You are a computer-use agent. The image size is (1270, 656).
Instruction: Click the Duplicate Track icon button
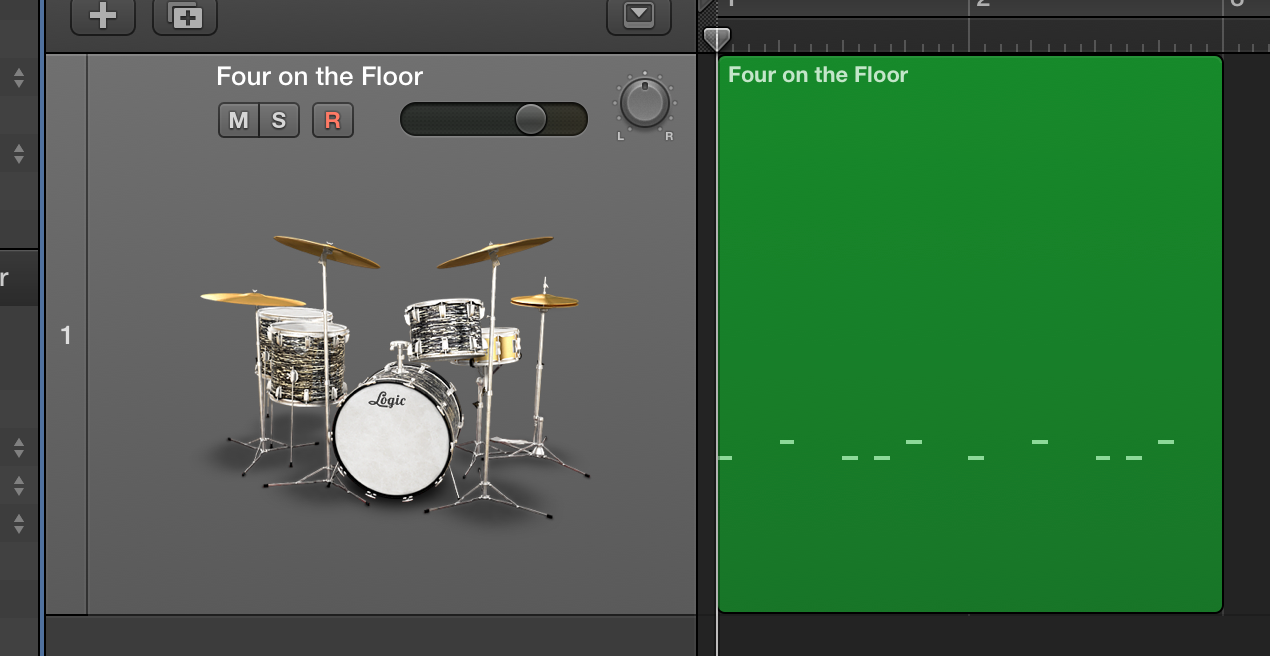(185, 16)
